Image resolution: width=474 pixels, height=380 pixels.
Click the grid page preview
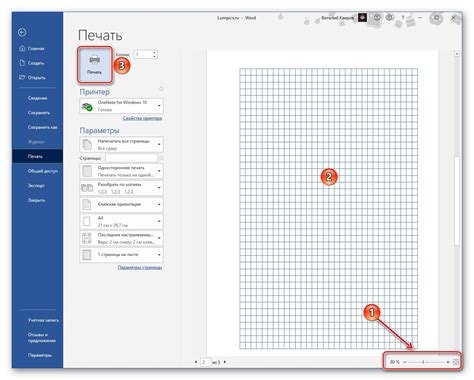328,209
